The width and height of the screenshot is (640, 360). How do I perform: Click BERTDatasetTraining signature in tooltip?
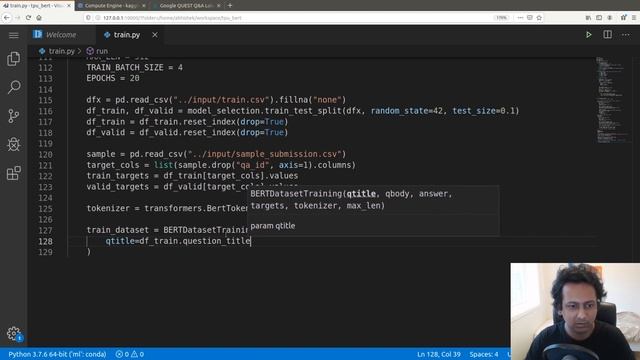point(351,200)
